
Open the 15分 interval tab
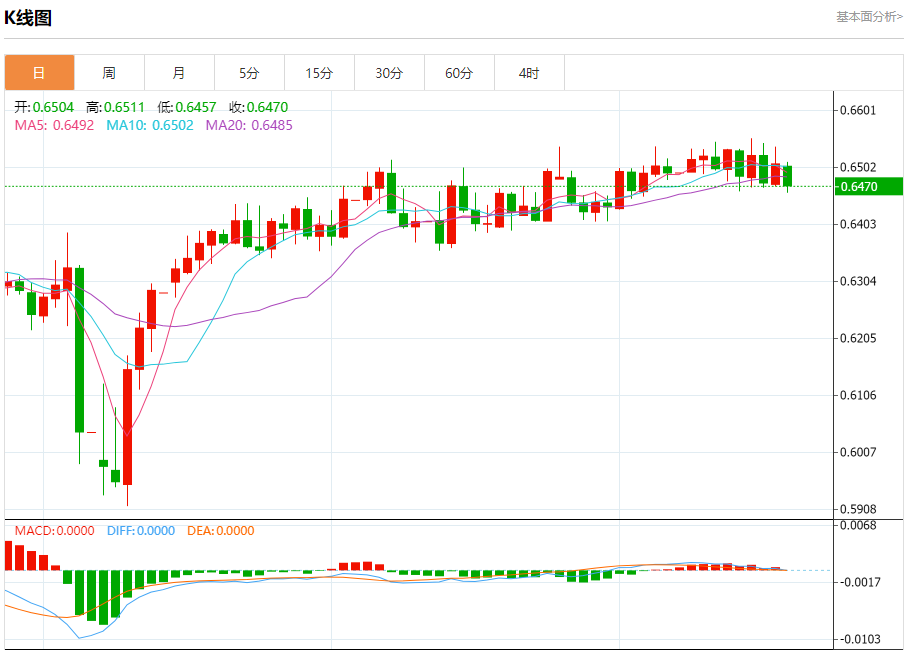[320, 73]
